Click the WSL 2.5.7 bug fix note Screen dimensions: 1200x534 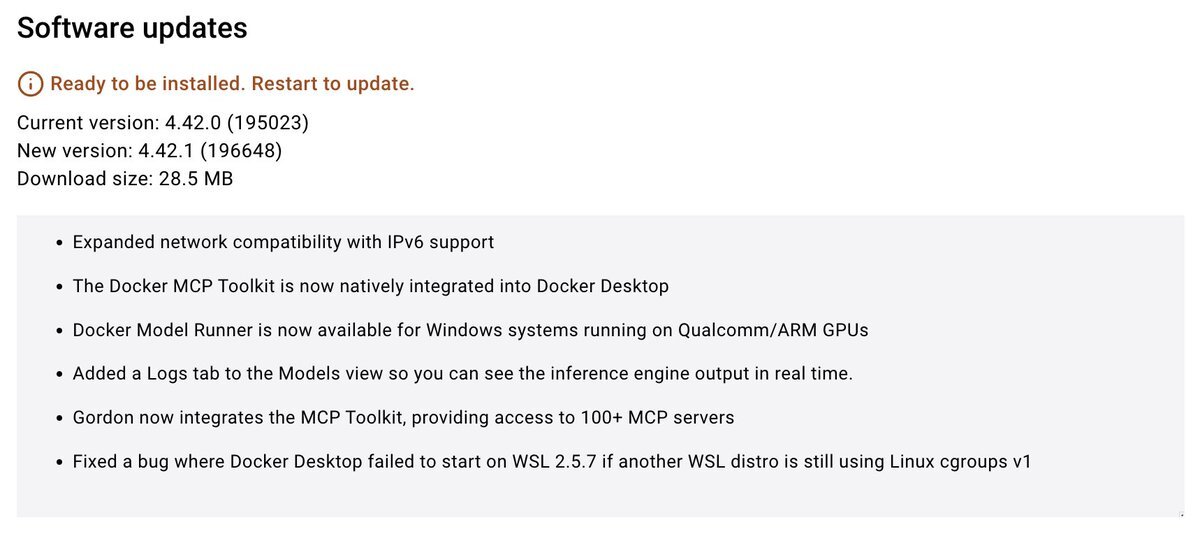(x=552, y=461)
